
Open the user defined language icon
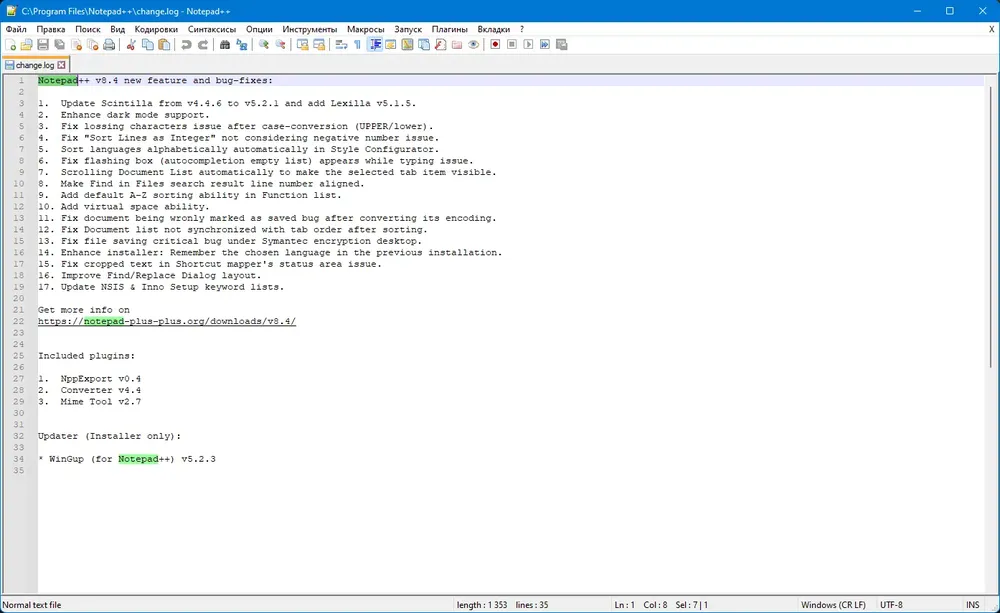[391, 45]
